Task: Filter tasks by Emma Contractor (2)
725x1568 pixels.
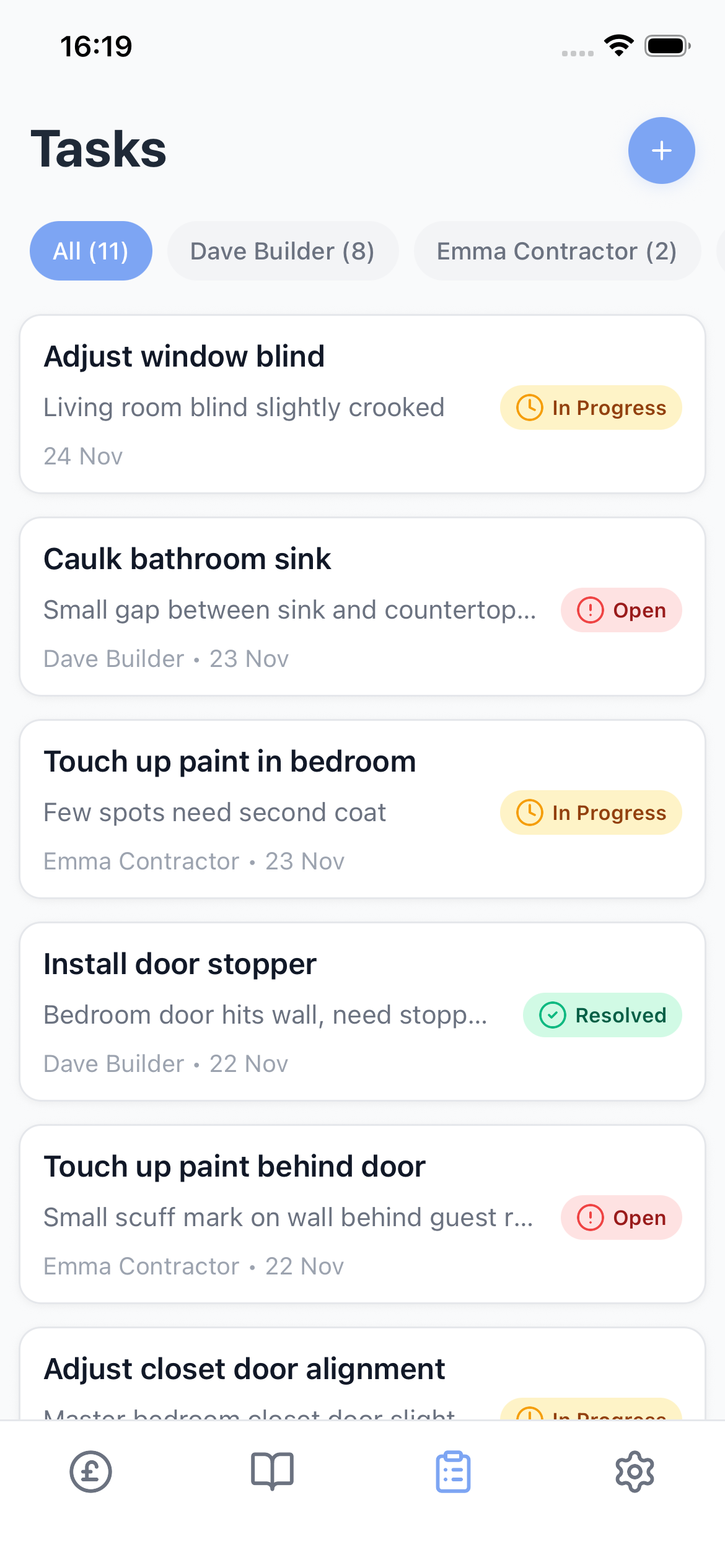Action: pyautogui.click(x=556, y=251)
